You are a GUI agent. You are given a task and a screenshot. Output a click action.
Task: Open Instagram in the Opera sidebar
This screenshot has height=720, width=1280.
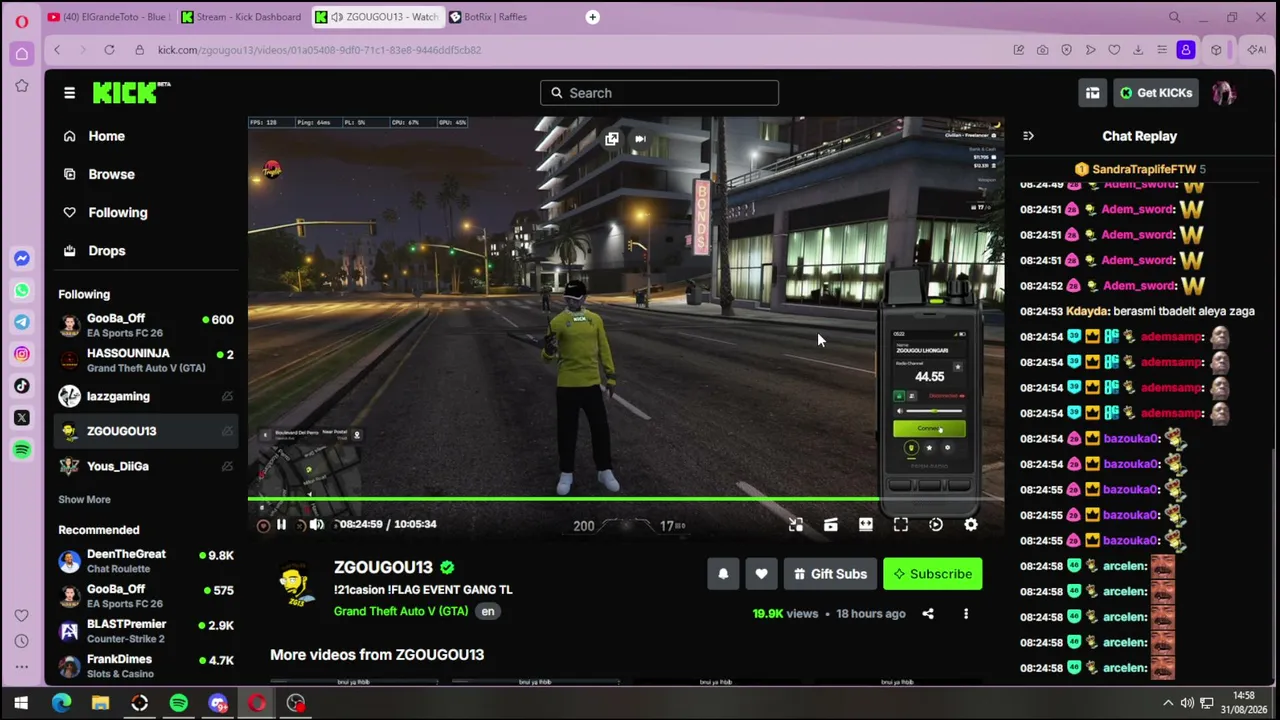[x=21, y=354]
